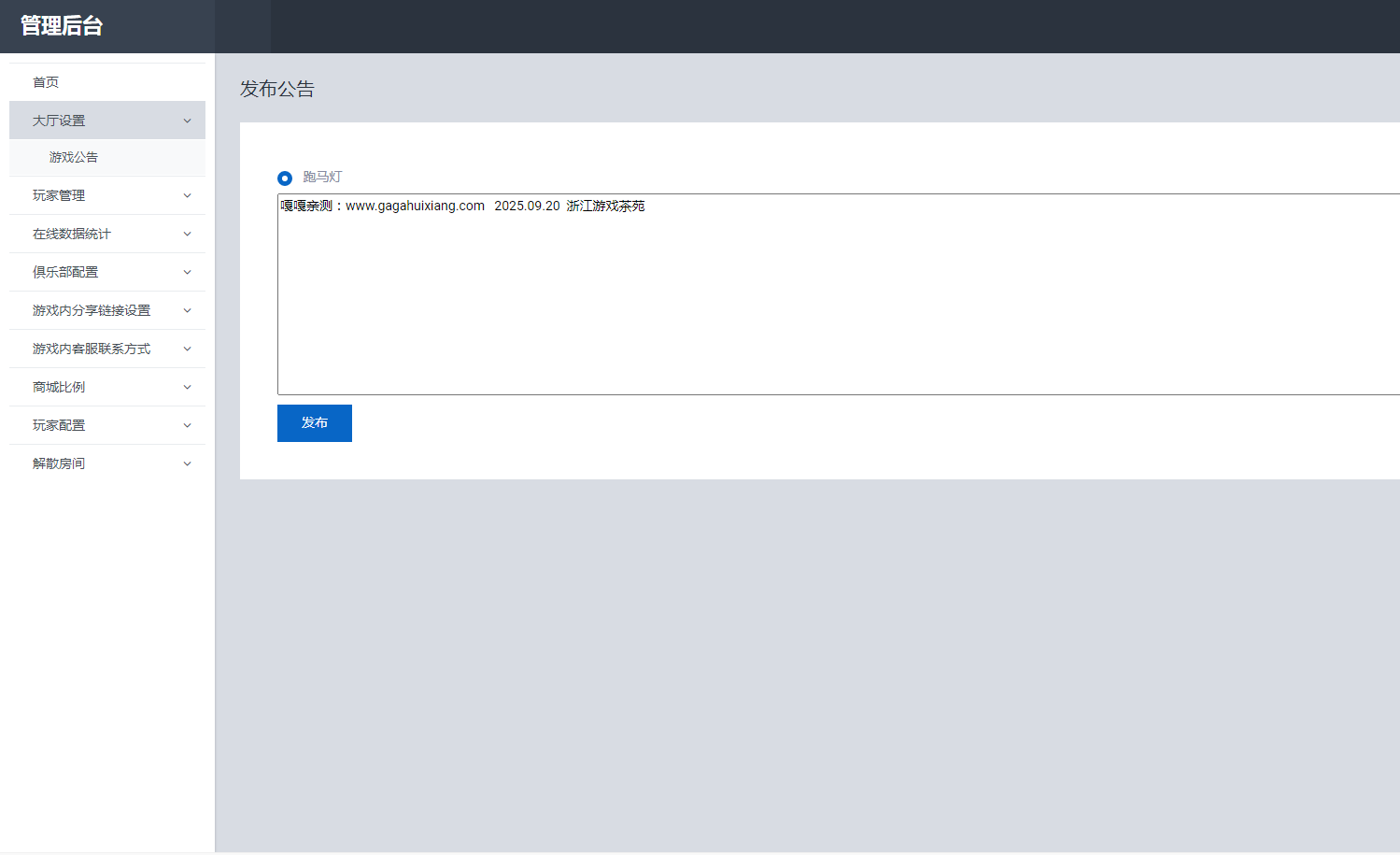
Task: Click the arrow icon next to 商城比例
Action: tap(187, 387)
